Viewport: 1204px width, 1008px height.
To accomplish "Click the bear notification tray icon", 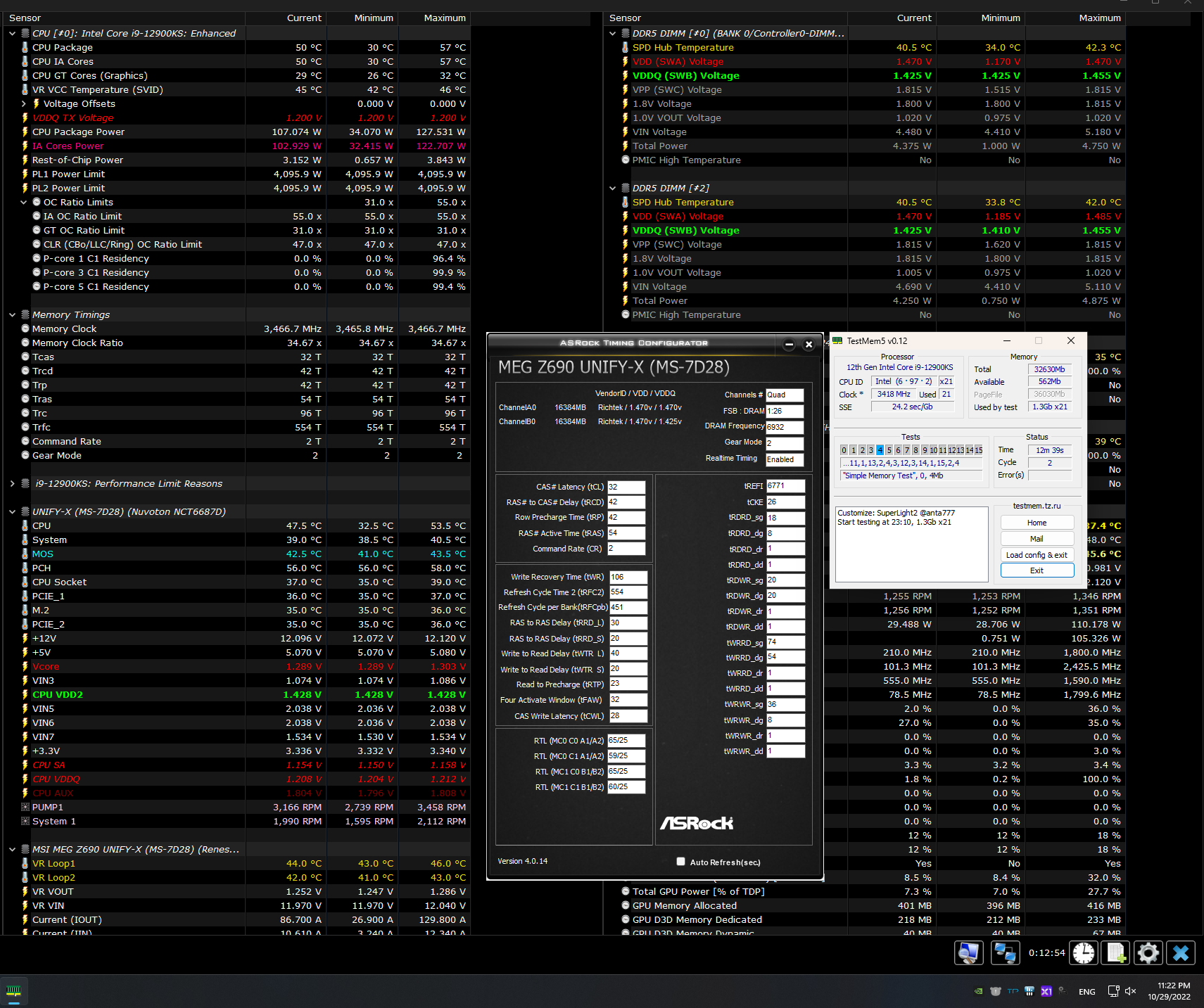I will (995, 991).
